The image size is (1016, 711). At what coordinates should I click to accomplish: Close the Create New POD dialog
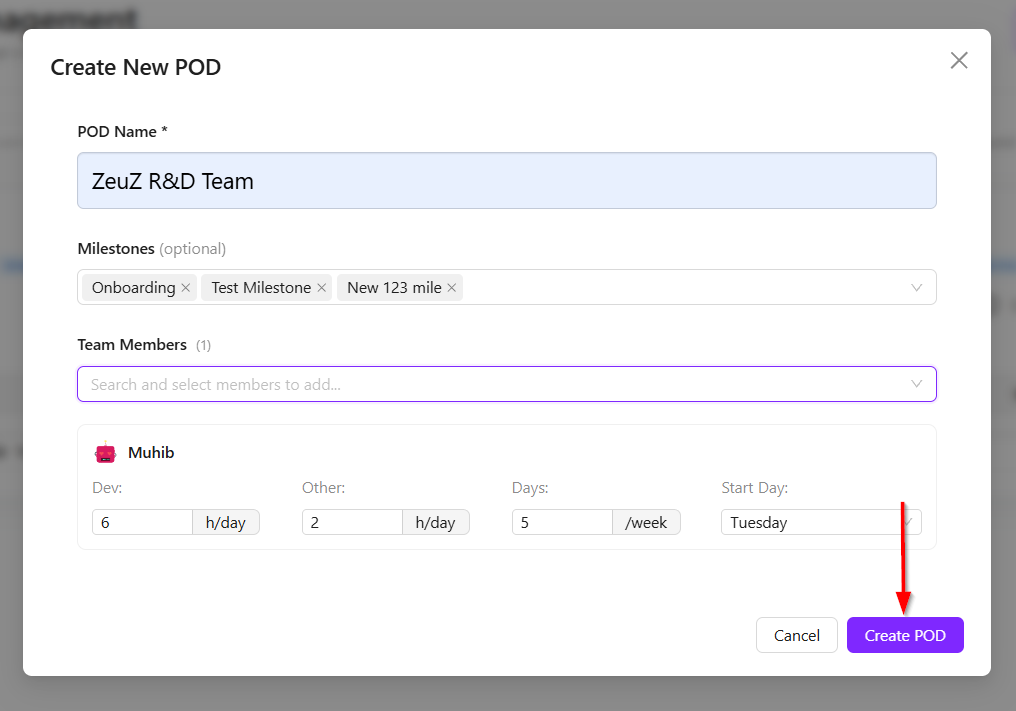959,60
